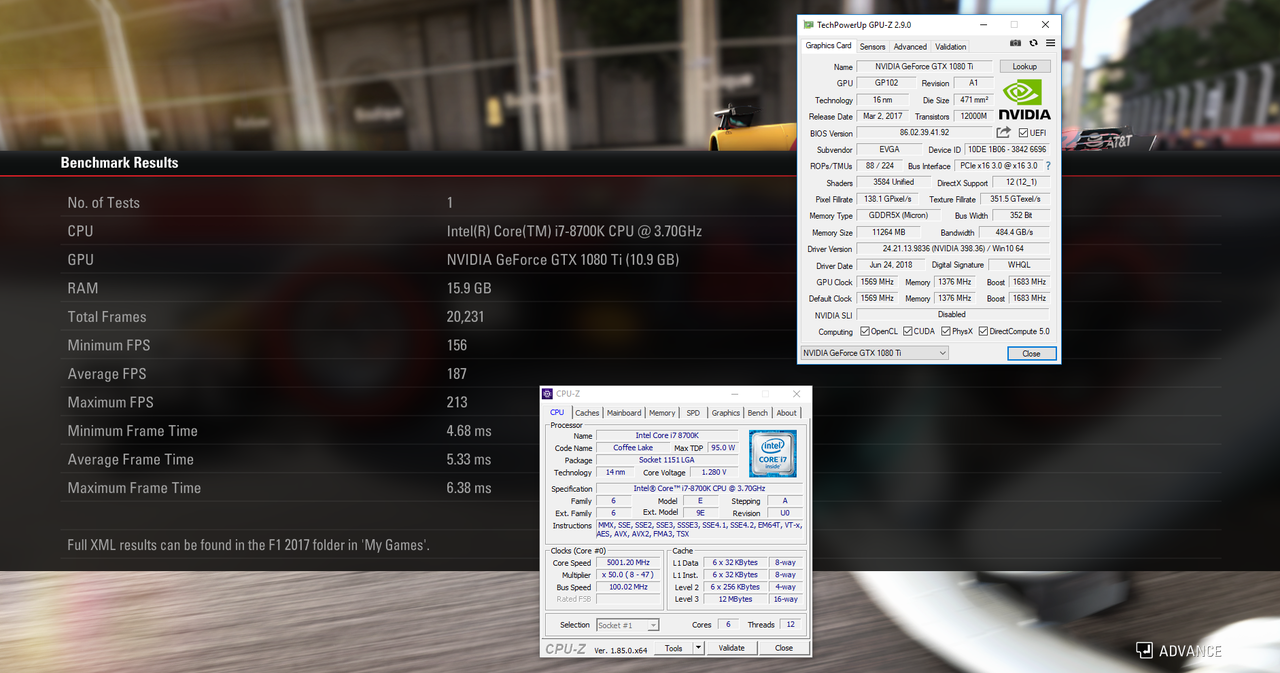Click the CPU-Z title bar app icon

click(547, 394)
